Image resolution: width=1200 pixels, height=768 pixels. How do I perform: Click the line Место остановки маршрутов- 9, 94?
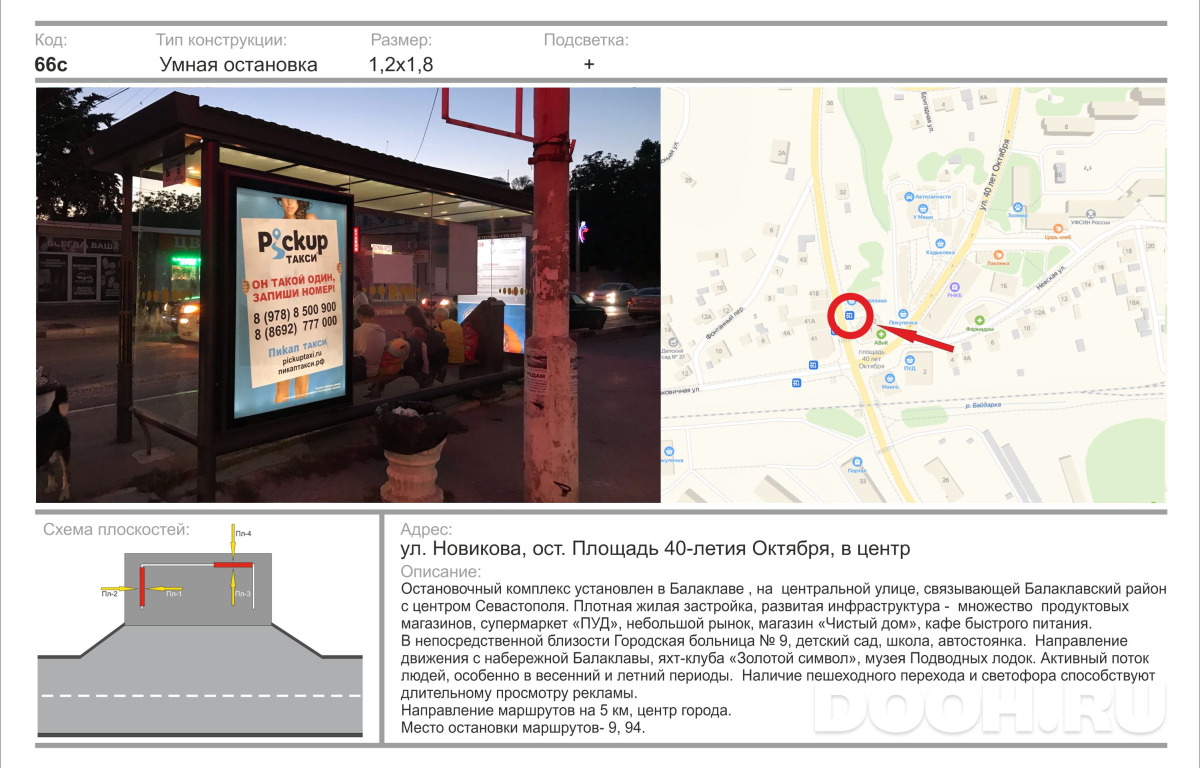(523, 728)
